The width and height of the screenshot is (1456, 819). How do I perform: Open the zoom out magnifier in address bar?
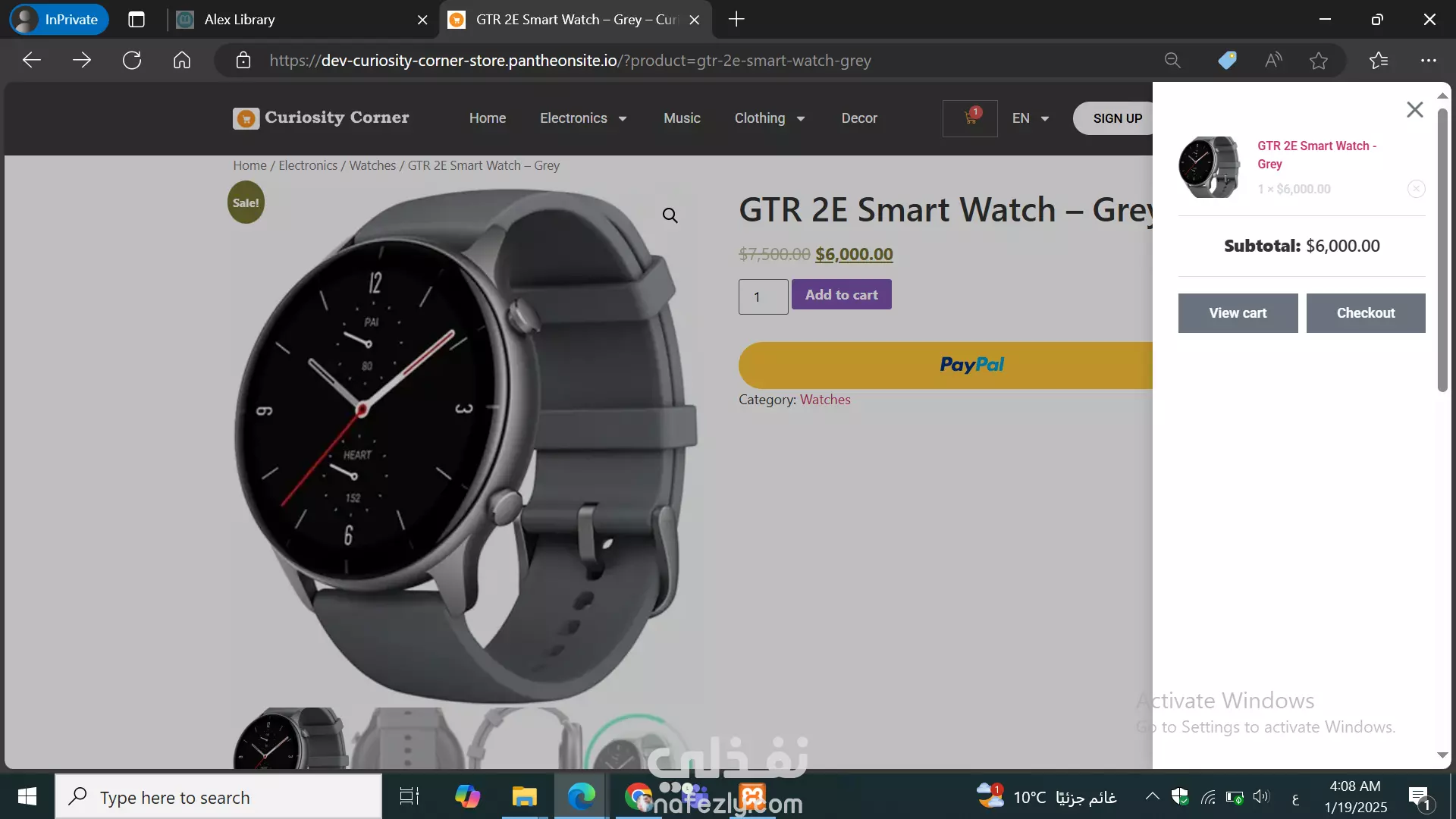pos(1172,60)
